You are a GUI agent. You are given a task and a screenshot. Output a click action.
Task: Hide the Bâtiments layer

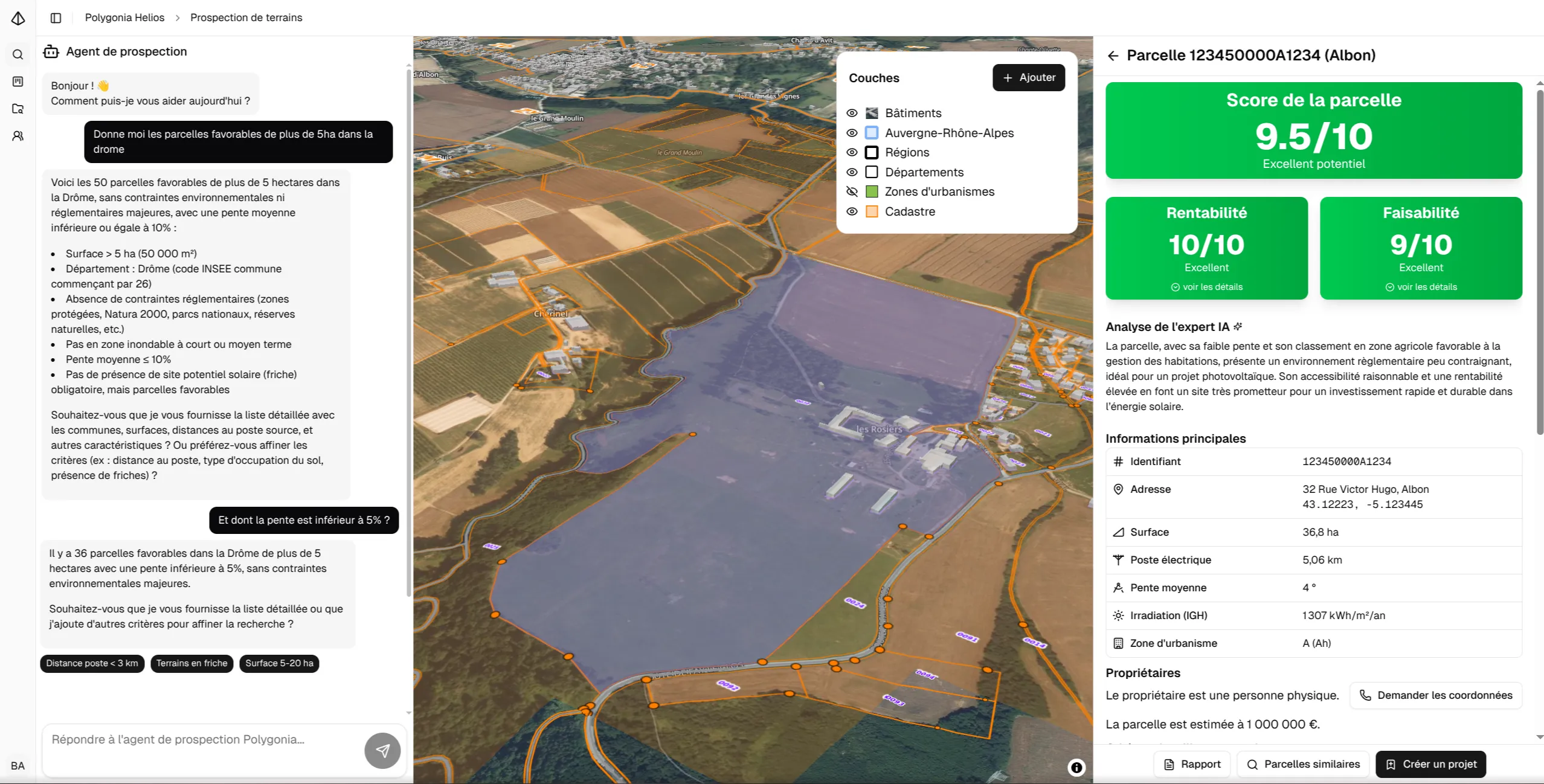pos(852,113)
